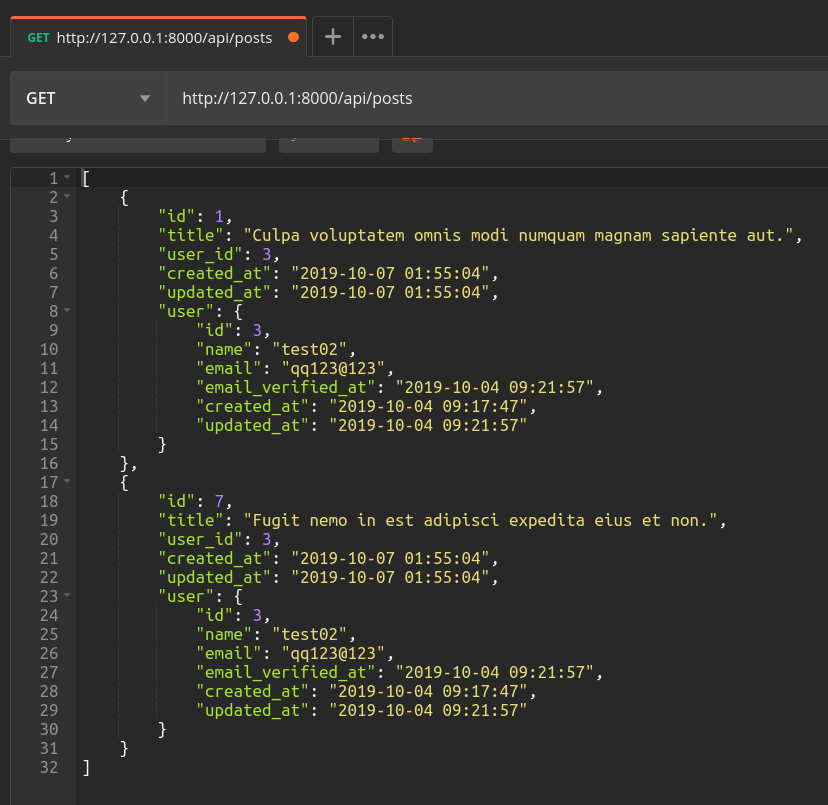Open the GET HTTP method dropdown
Screen dimensions: 828x805
[88, 98]
